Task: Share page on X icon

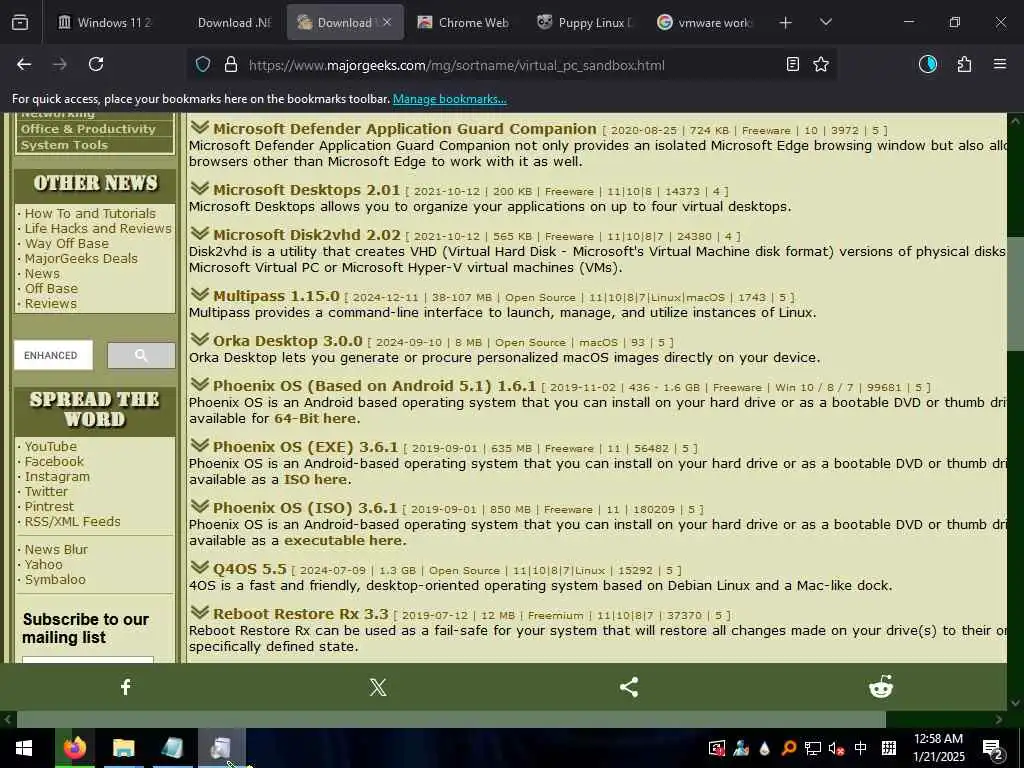Action: pyautogui.click(x=377, y=686)
